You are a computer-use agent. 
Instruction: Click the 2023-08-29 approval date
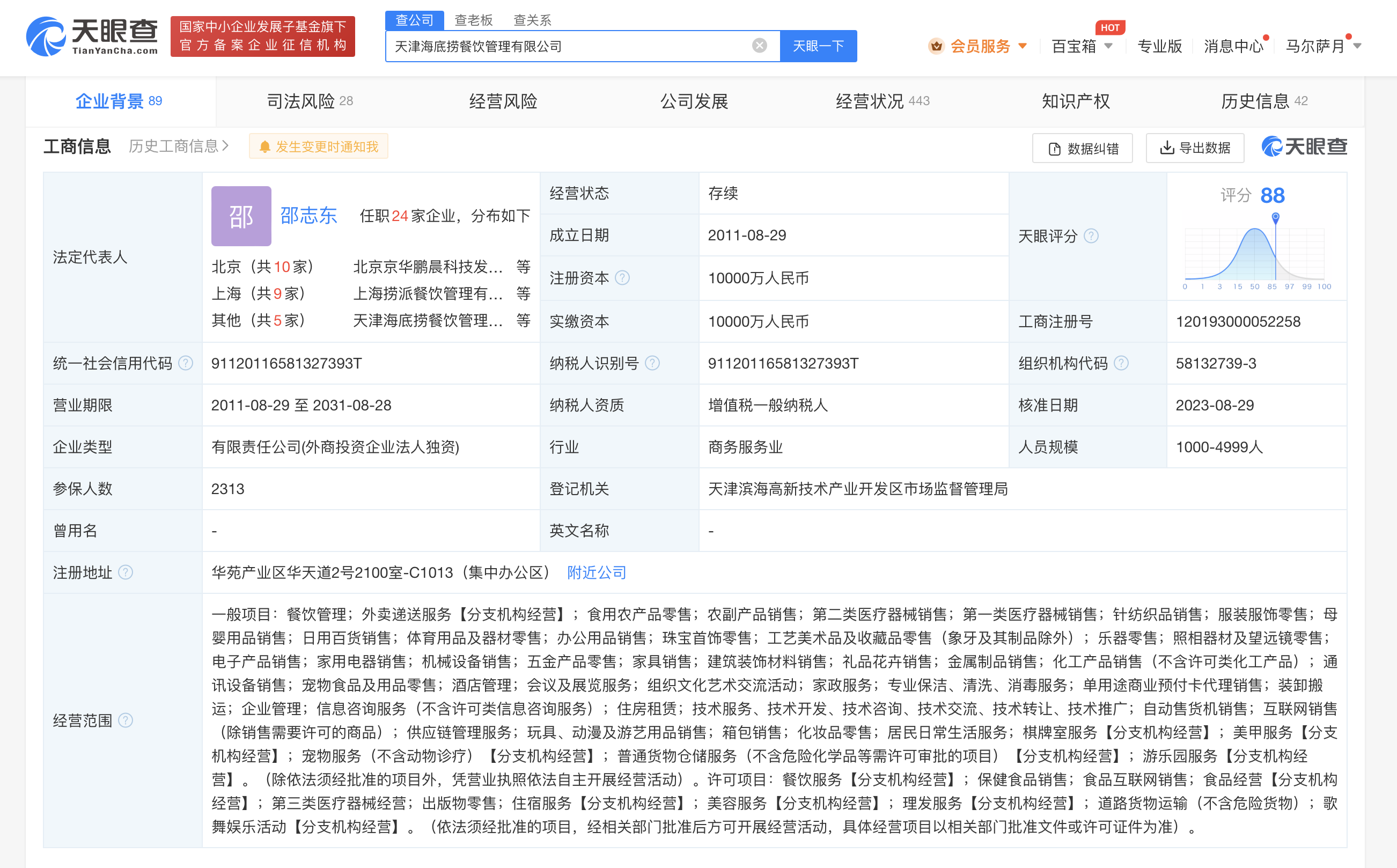[x=1215, y=405]
